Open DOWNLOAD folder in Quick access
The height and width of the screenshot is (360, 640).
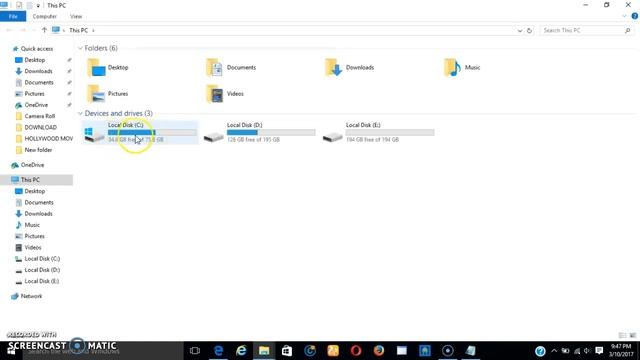point(40,127)
